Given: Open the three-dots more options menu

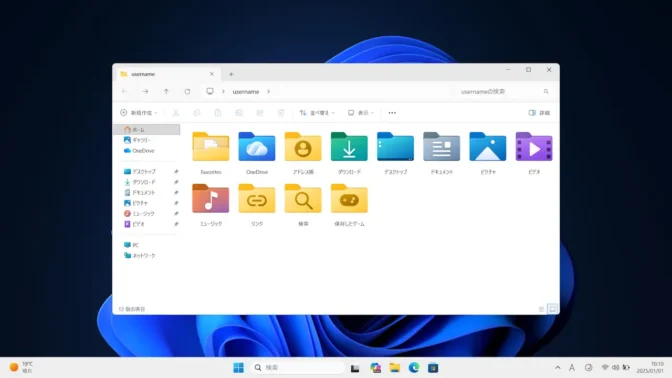Looking at the screenshot, I should pyautogui.click(x=392, y=113).
